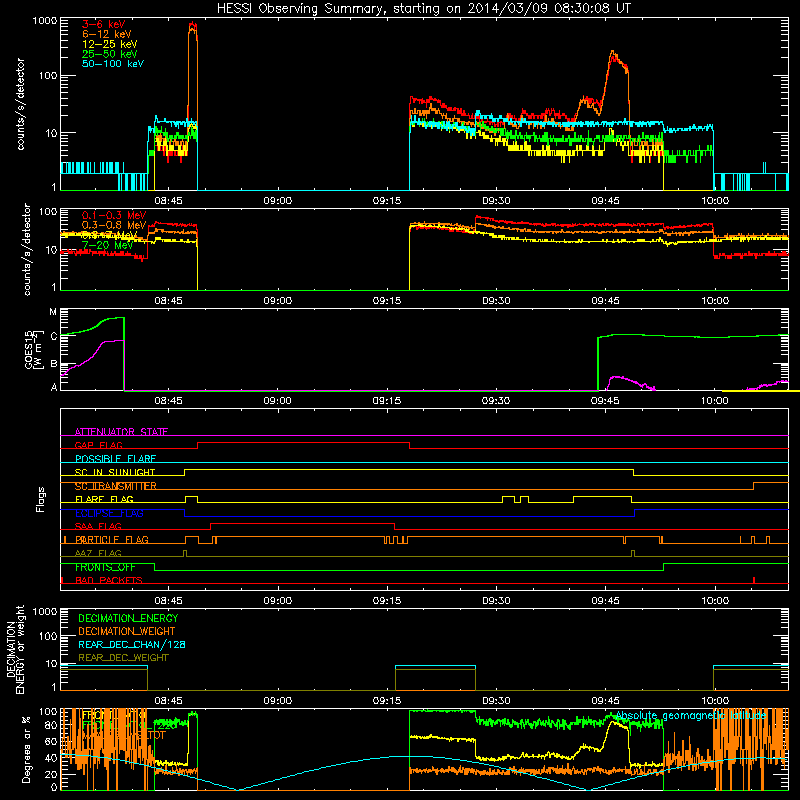Select the REAR_DEC_WEIGHT legend entry

(123, 658)
